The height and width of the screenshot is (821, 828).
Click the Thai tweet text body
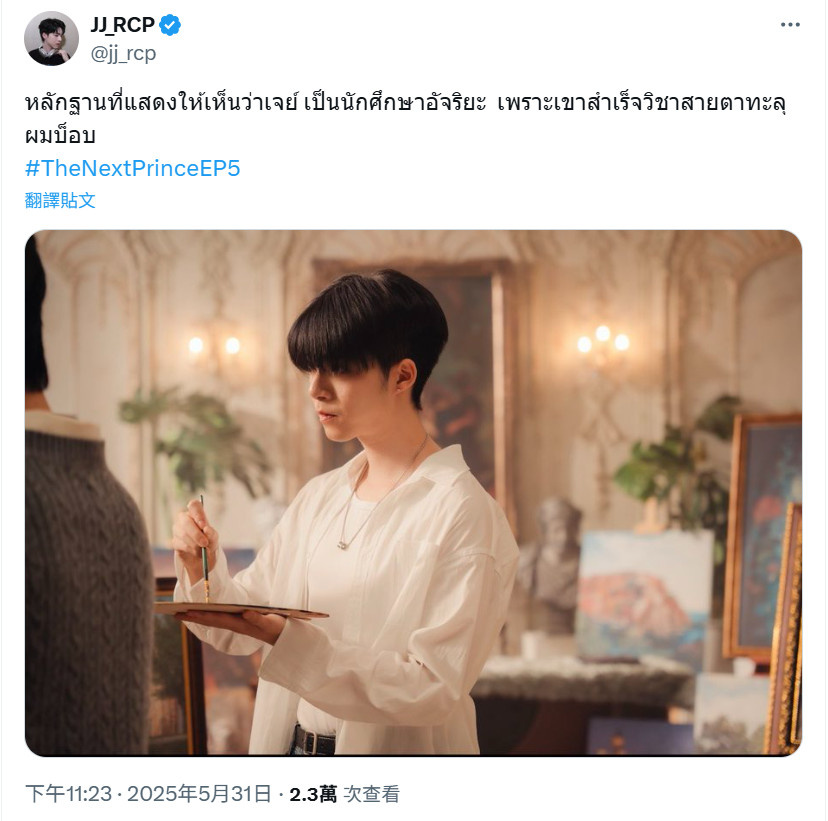point(406,119)
